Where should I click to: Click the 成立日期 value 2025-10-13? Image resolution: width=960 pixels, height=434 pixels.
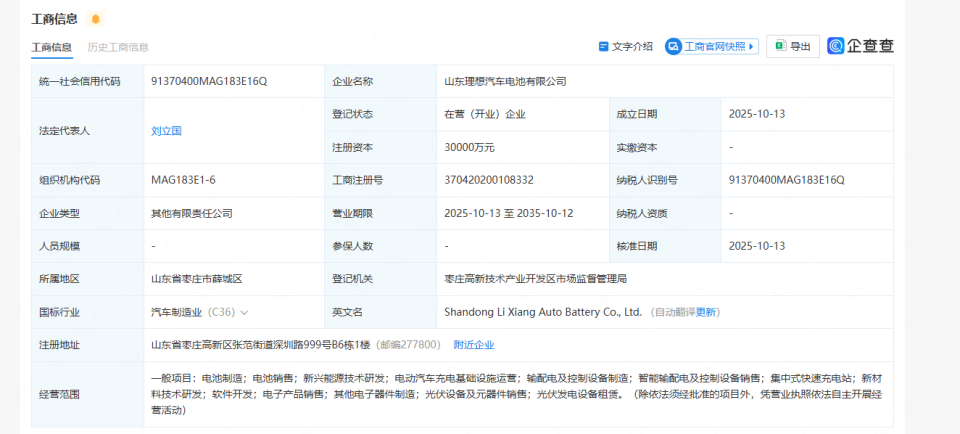757,114
